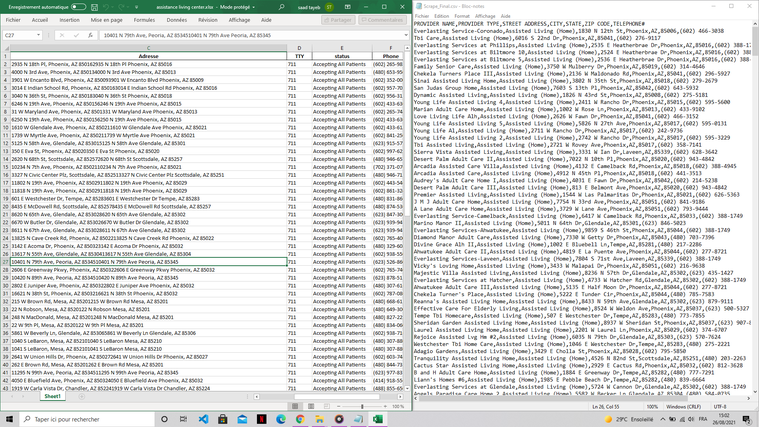759x427 pixels.
Task: Expand the Name Box dropdown
Action: pyautogui.click(x=50, y=35)
